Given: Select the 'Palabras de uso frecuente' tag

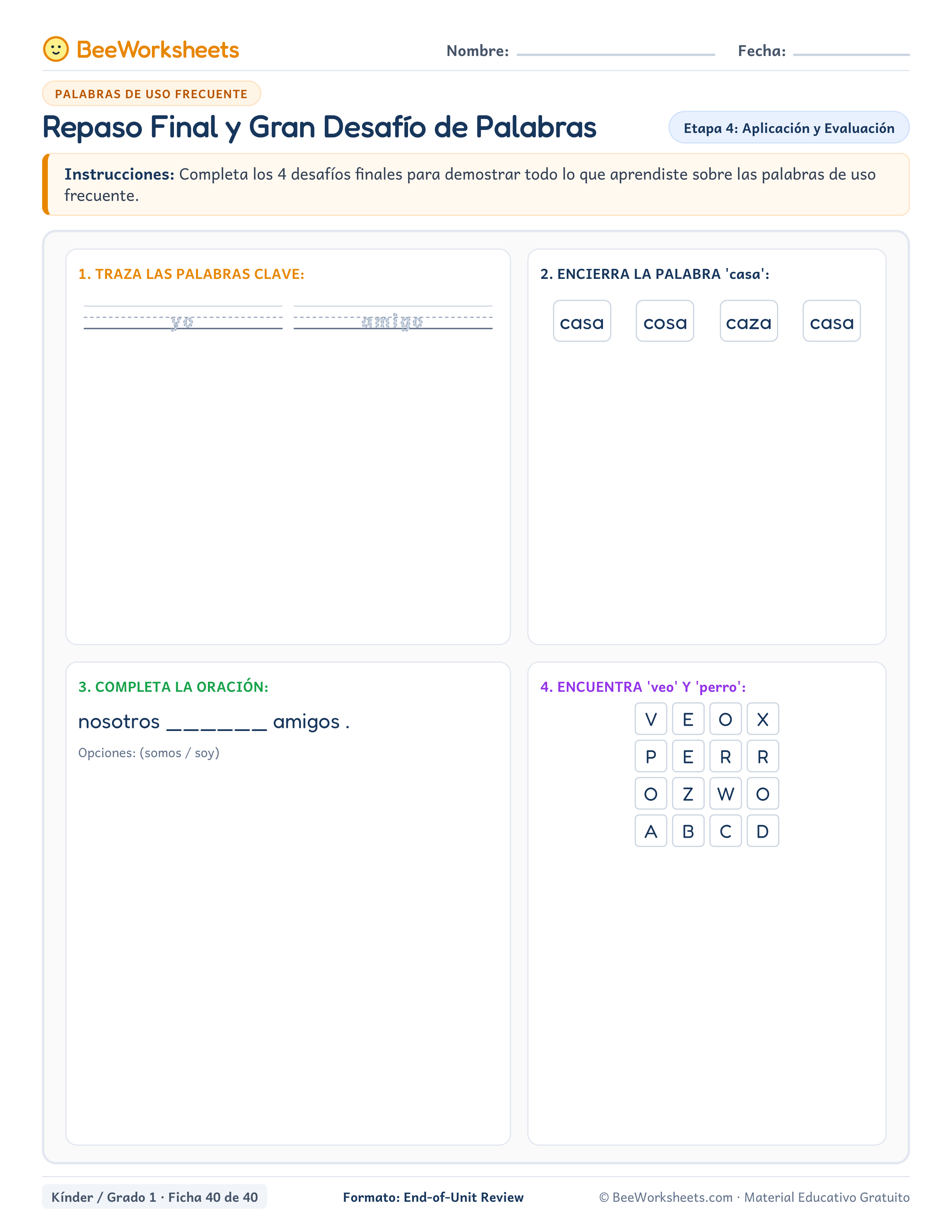Looking at the screenshot, I should coord(151,94).
